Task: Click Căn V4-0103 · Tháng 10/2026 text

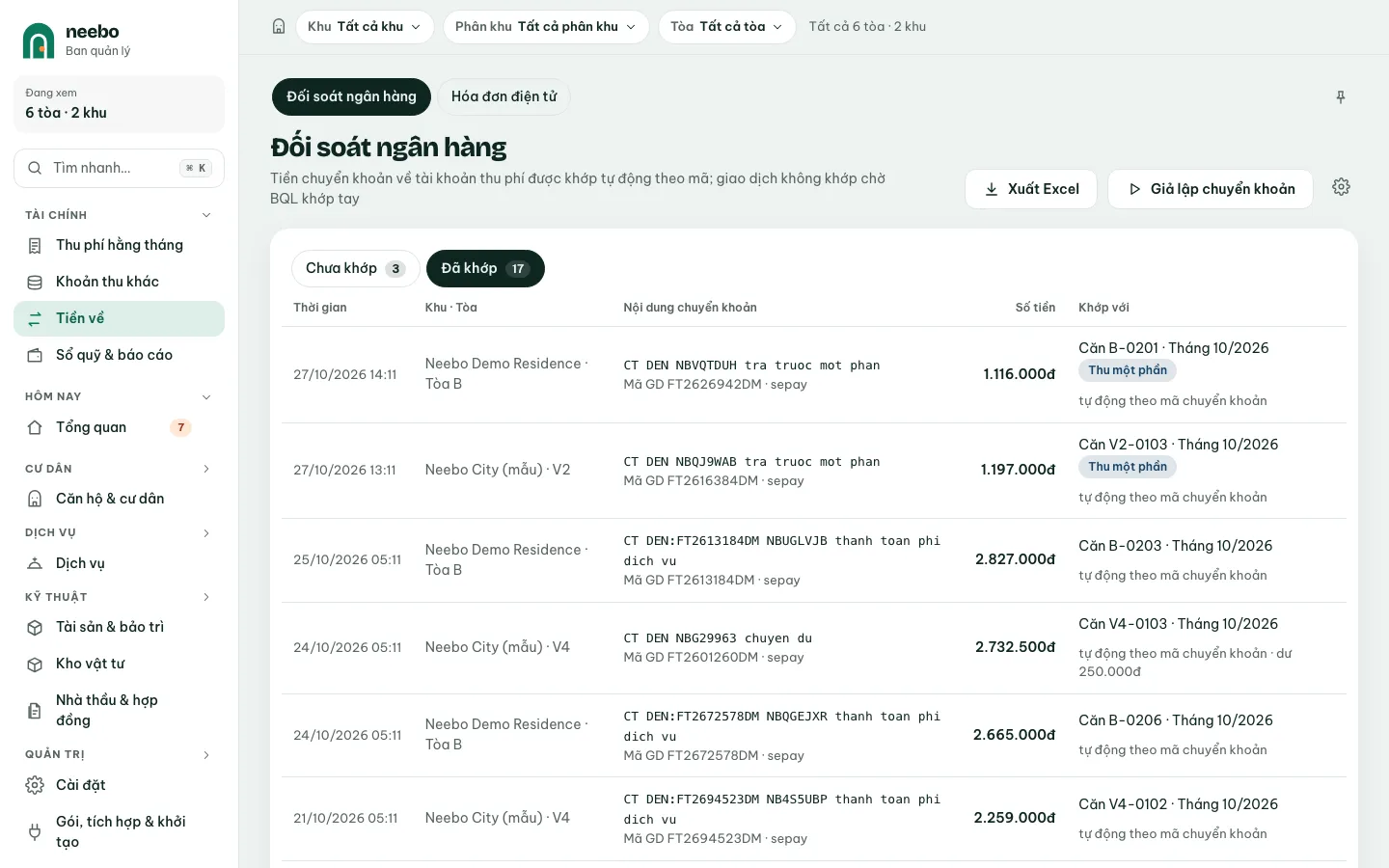Action: click(1178, 624)
